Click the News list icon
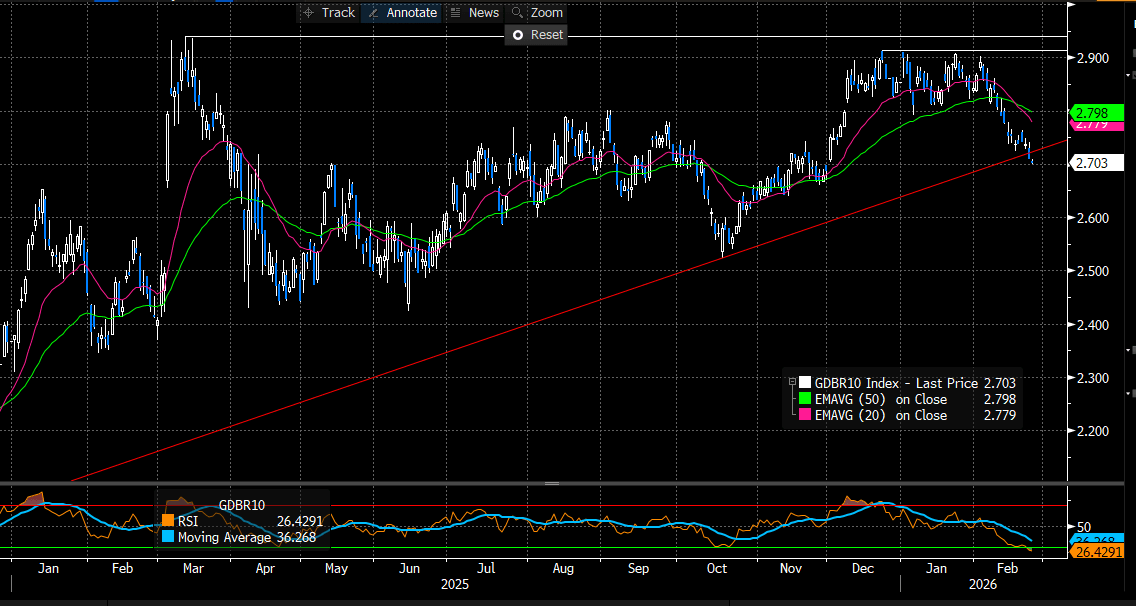This screenshot has height=606, width=1136. (455, 13)
